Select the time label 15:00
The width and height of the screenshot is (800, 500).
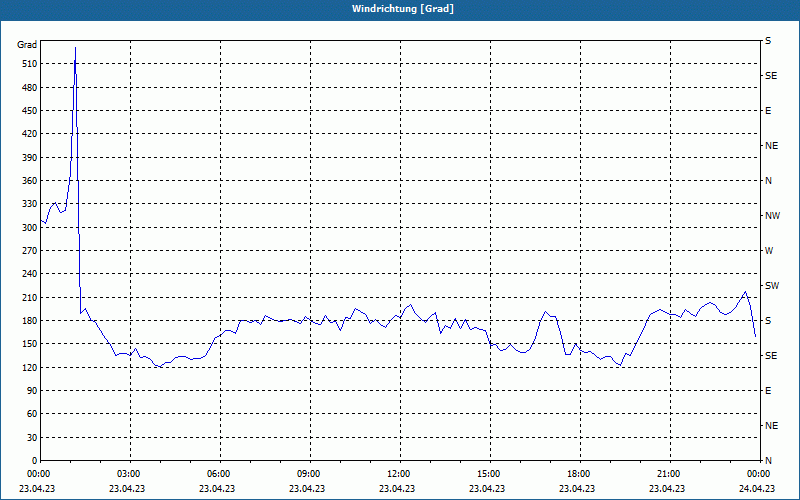point(489,474)
